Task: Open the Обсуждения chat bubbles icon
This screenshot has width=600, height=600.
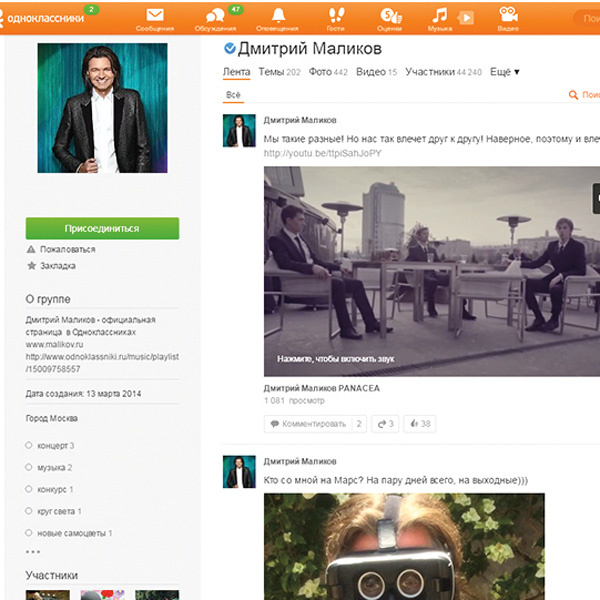Action: click(x=215, y=16)
